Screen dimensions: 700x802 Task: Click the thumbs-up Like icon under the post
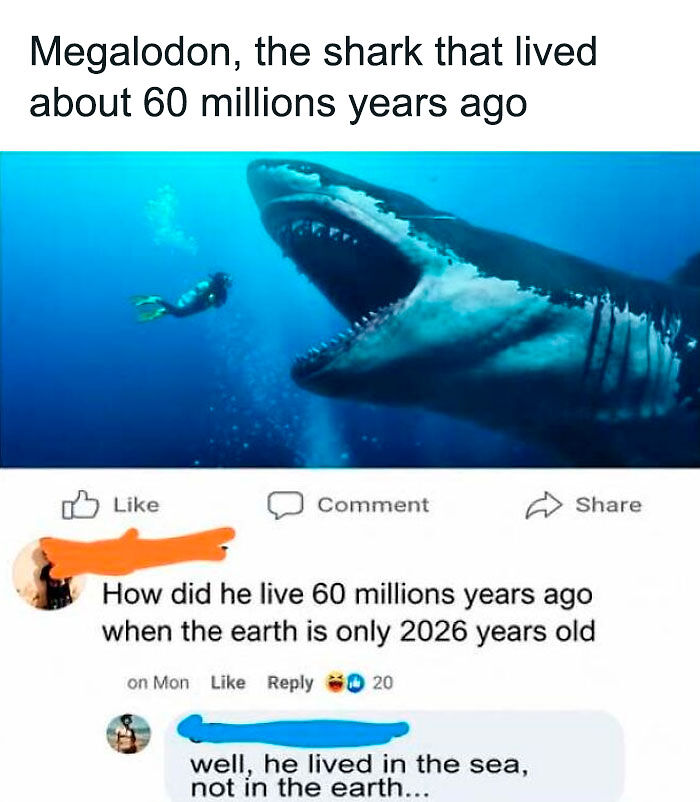click(80, 505)
